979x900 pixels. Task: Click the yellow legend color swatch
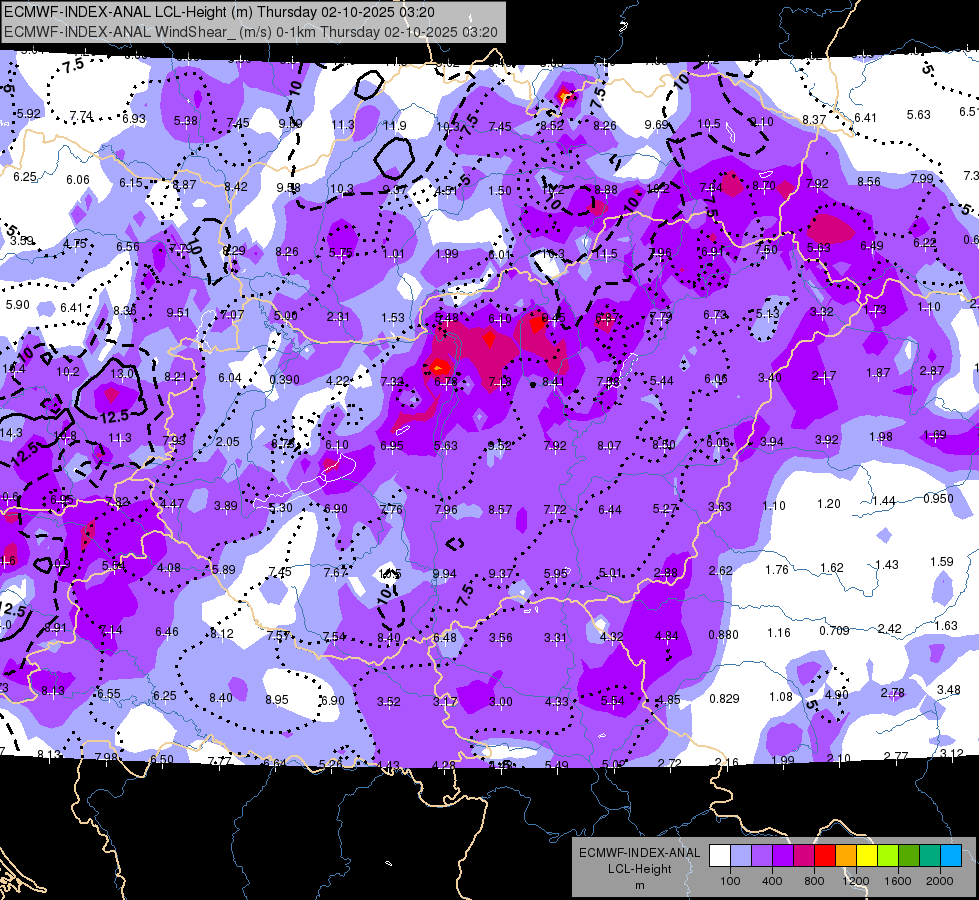[867, 856]
